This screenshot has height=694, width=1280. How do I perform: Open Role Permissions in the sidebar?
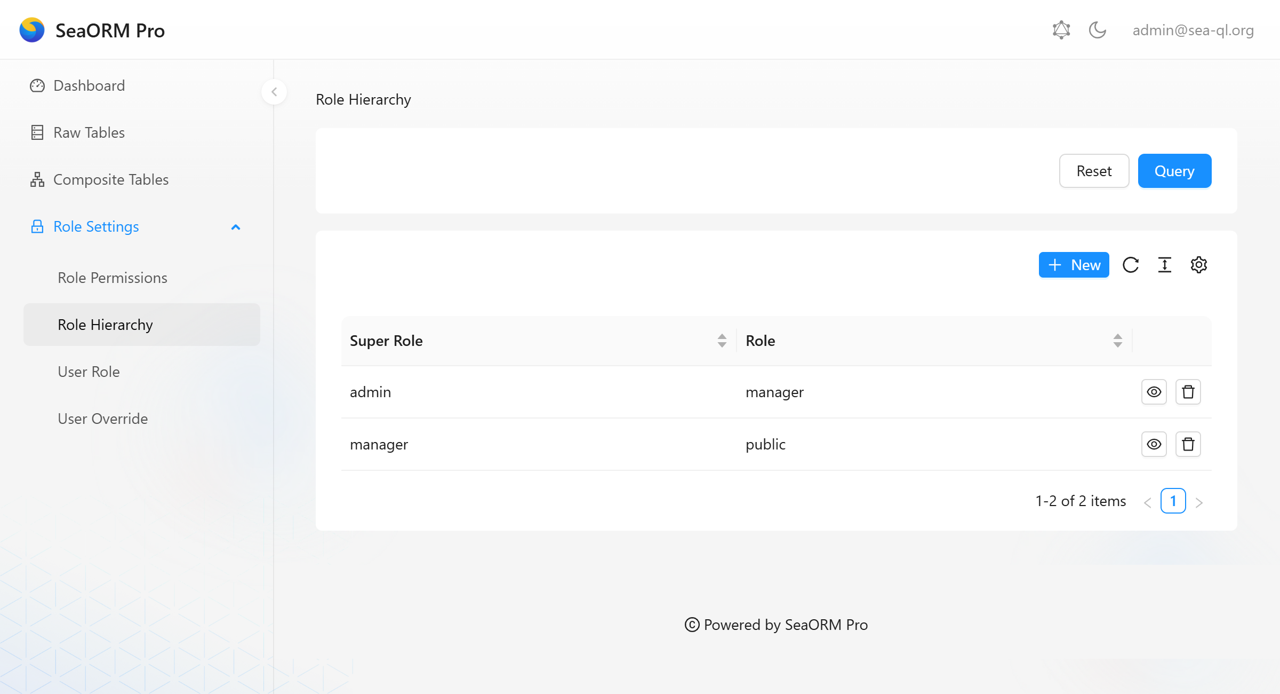[112, 278]
